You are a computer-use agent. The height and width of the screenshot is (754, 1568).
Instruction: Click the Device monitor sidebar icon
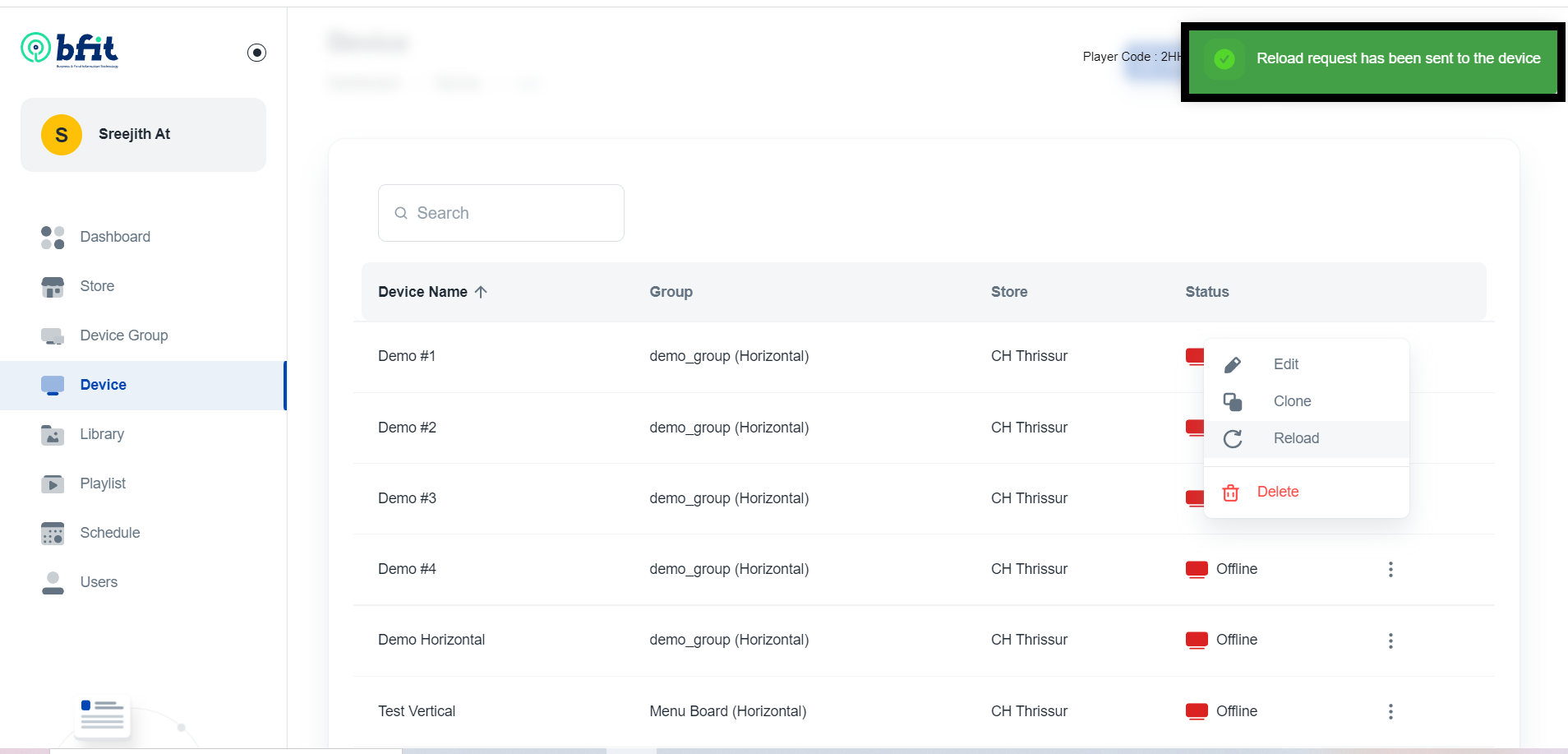(53, 386)
